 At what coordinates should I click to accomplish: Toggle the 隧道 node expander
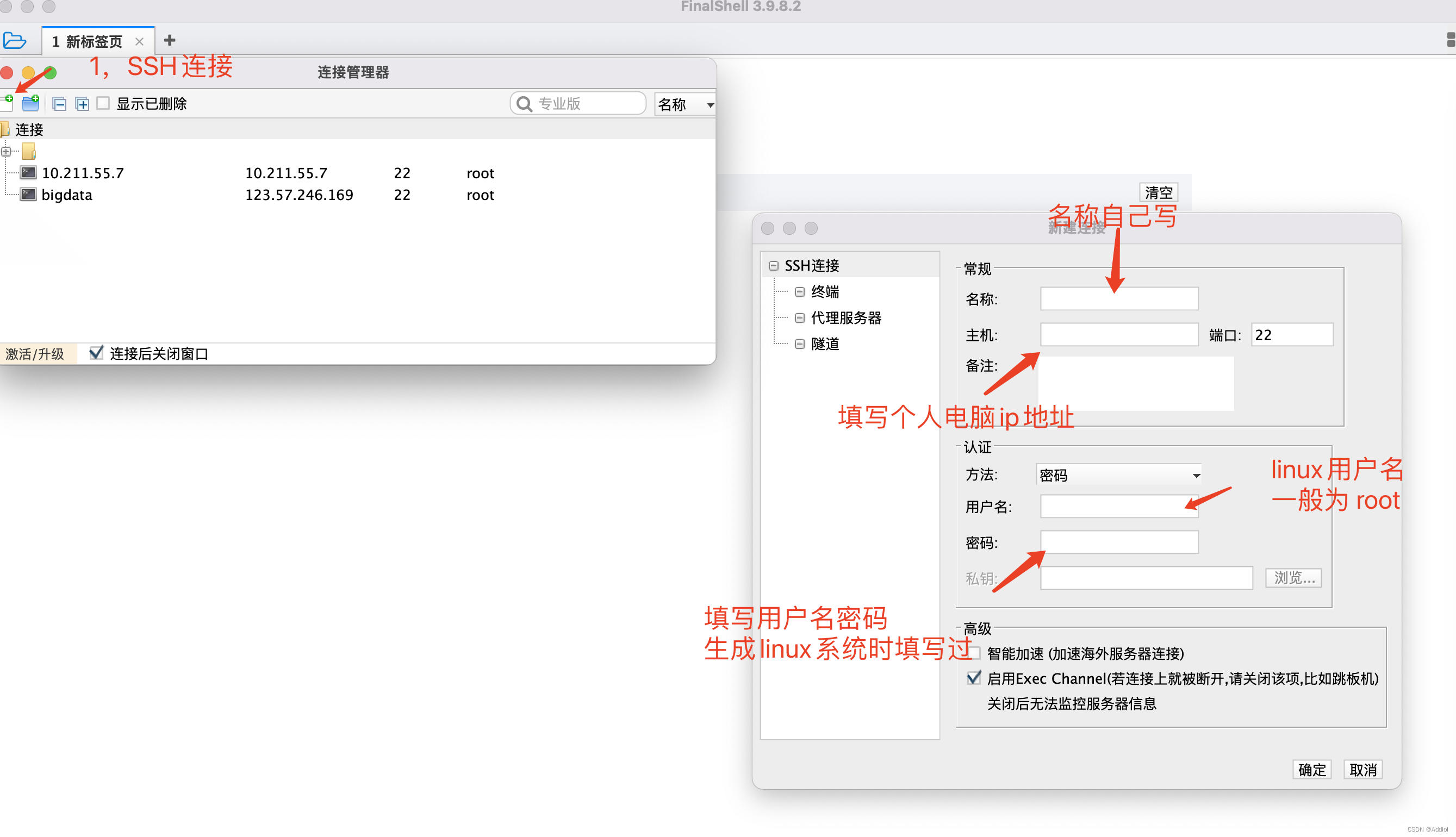click(799, 343)
